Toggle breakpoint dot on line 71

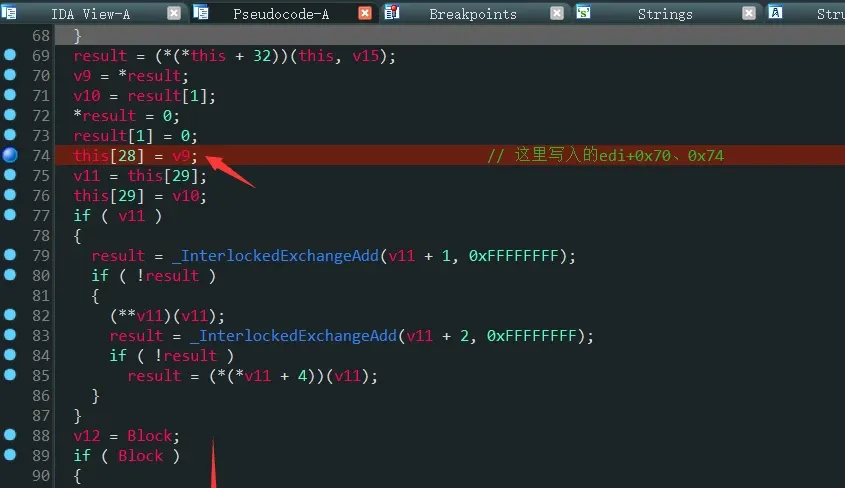pos(10,94)
